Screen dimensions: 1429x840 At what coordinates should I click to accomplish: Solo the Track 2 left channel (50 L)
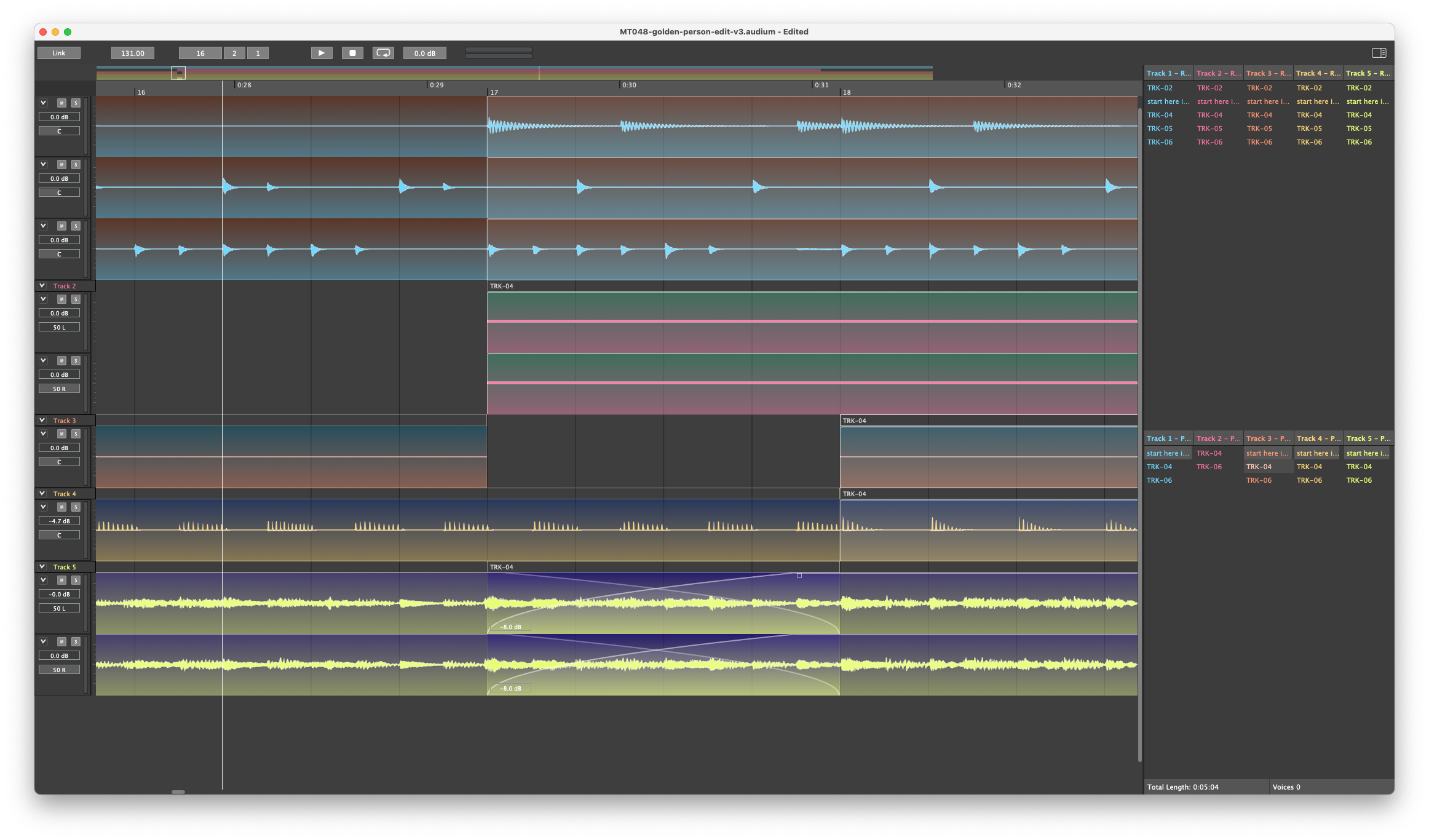(x=76, y=299)
